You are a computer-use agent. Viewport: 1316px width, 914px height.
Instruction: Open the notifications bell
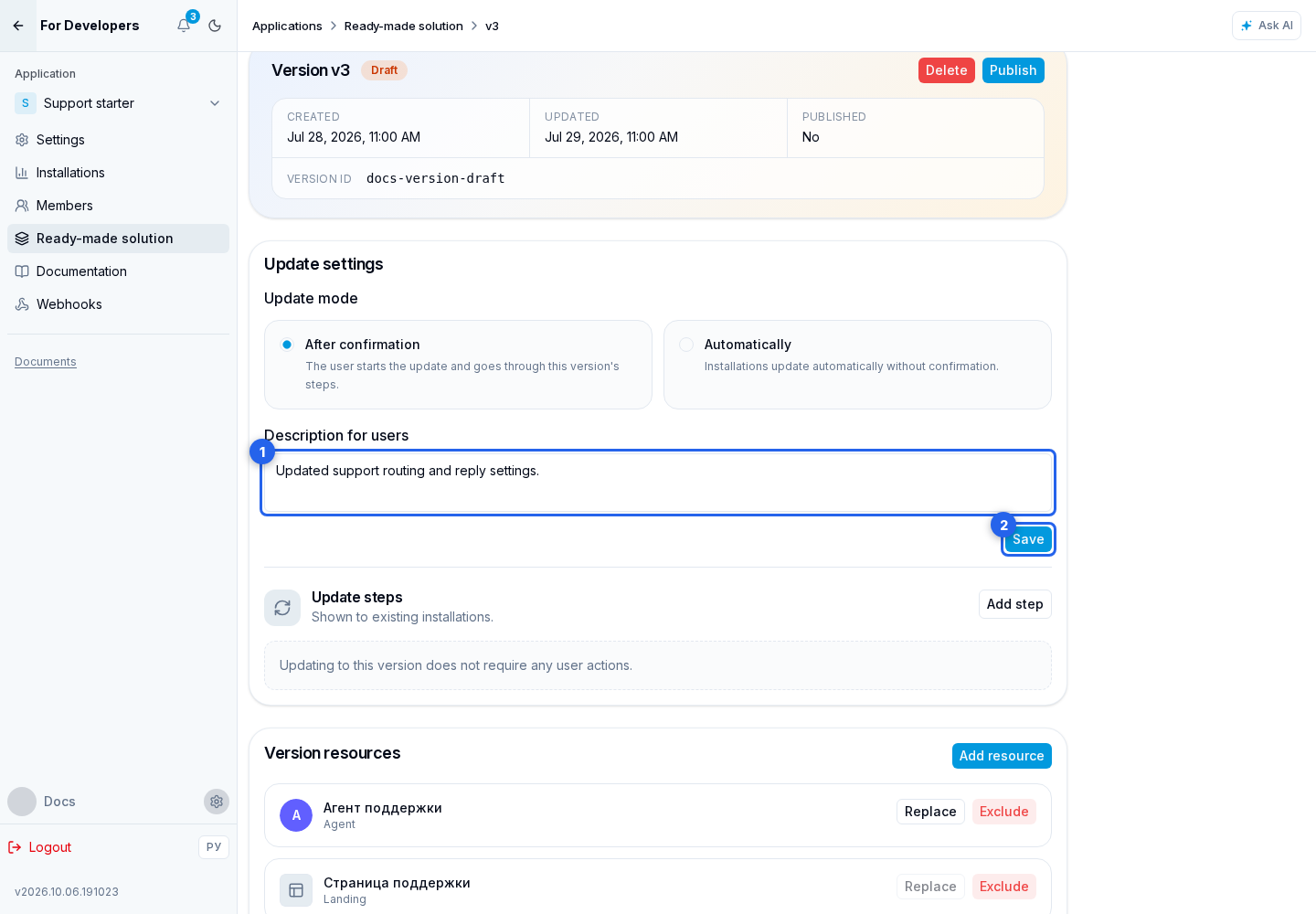[x=184, y=26]
